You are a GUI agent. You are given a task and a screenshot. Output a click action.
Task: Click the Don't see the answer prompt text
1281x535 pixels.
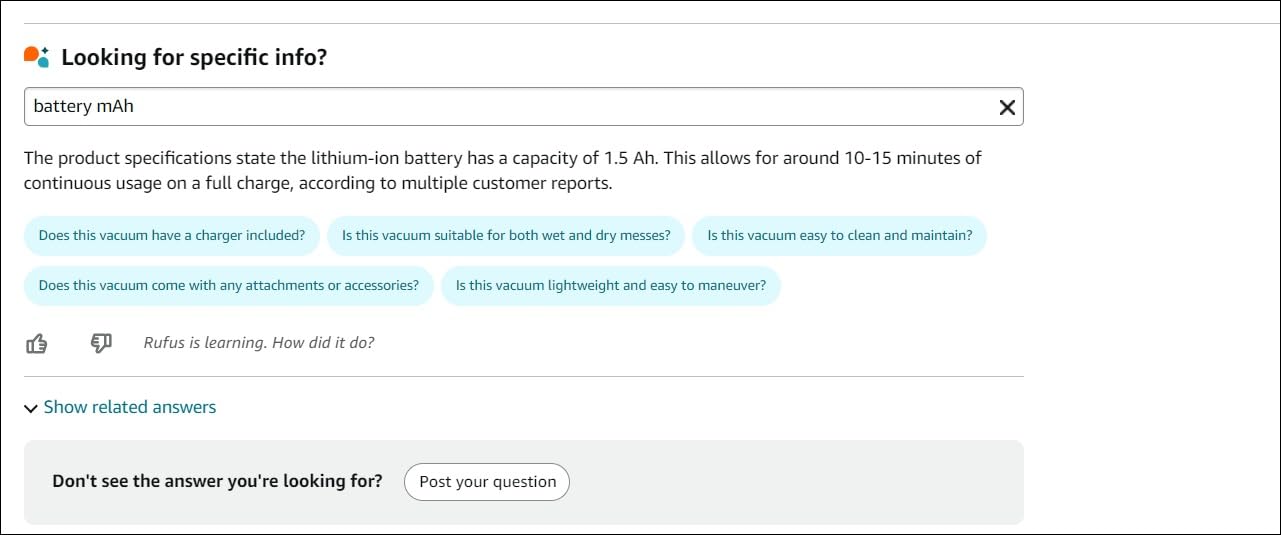pyautogui.click(x=217, y=481)
